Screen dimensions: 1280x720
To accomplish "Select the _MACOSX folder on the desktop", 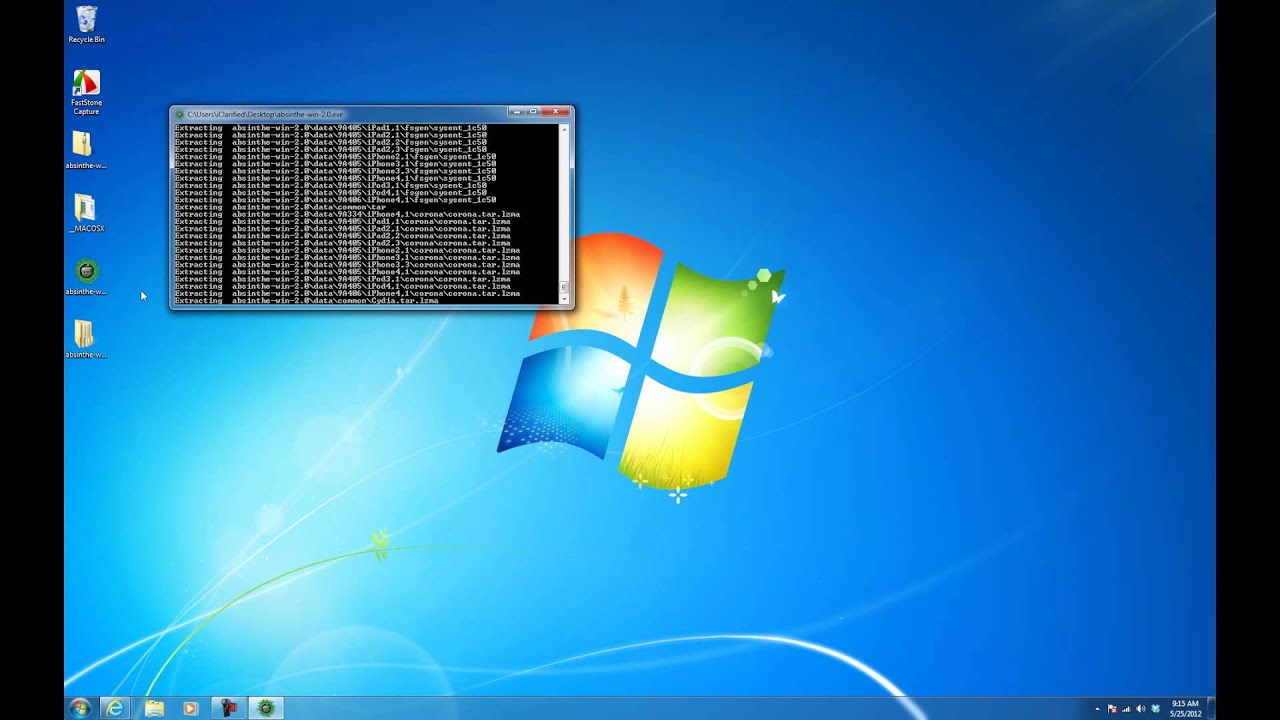I will (86, 213).
